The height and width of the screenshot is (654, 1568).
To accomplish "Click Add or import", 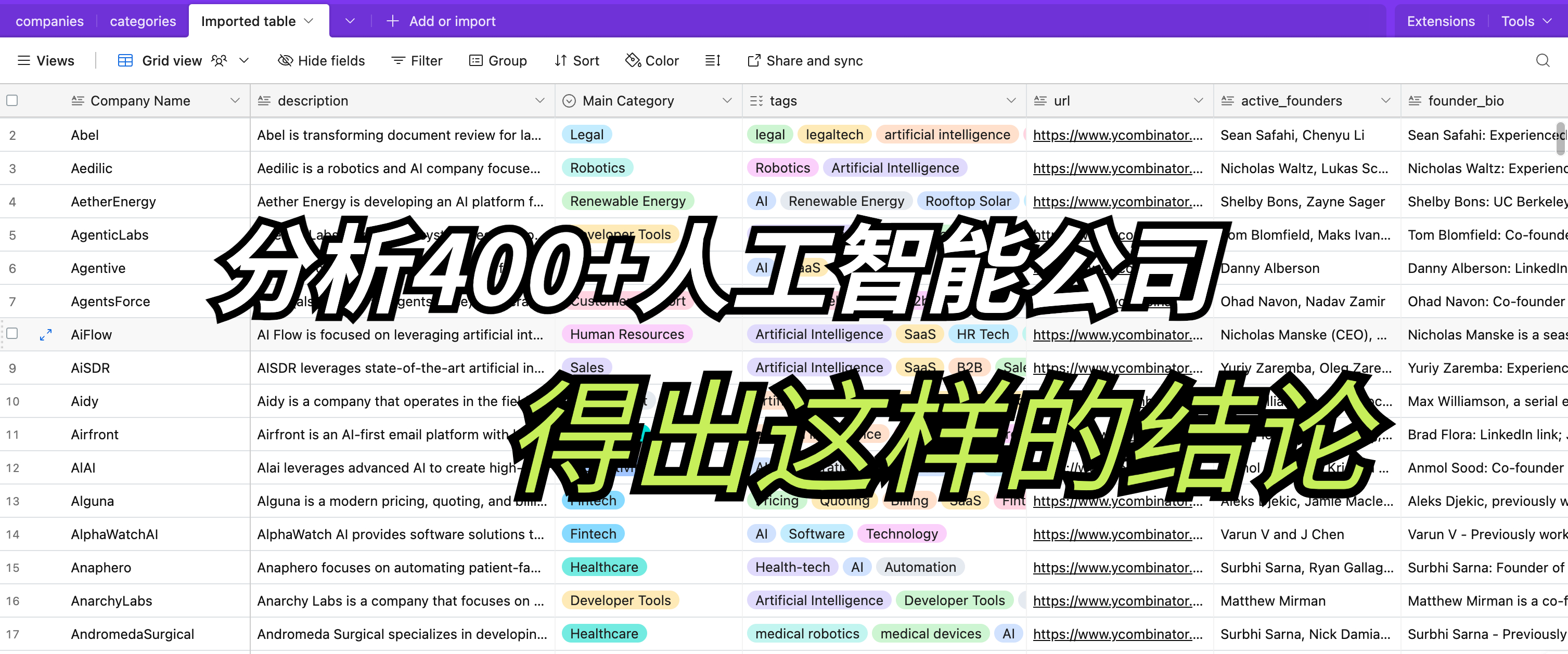I will pos(442,21).
